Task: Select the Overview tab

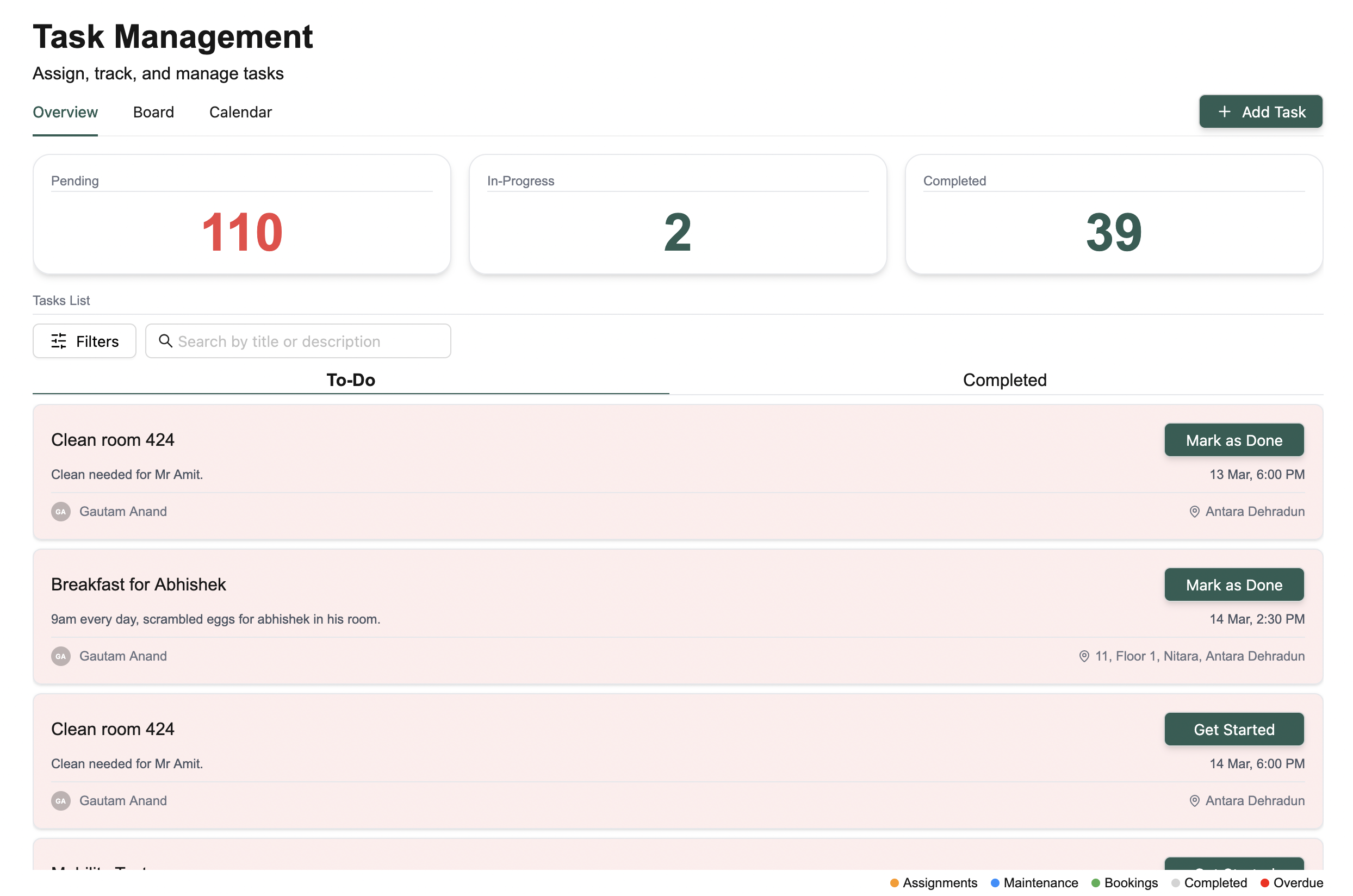Action: (x=65, y=112)
